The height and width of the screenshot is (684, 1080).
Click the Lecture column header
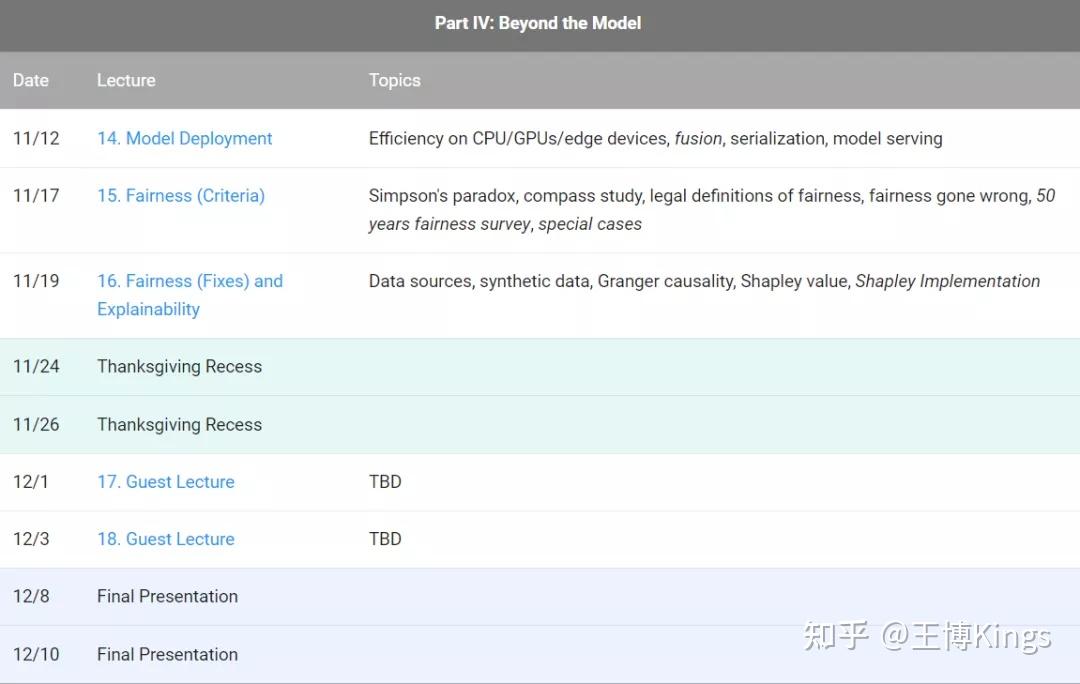(x=126, y=80)
